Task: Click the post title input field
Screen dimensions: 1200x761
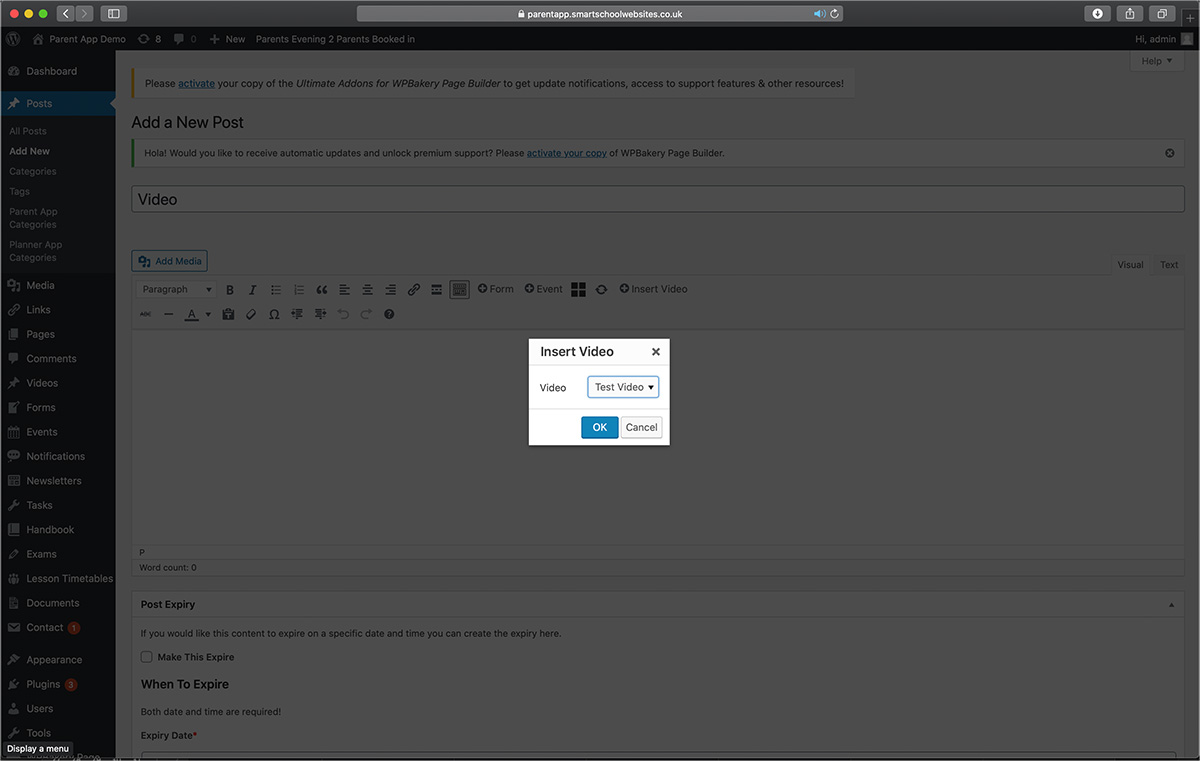Action: click(x=658, y=199)
